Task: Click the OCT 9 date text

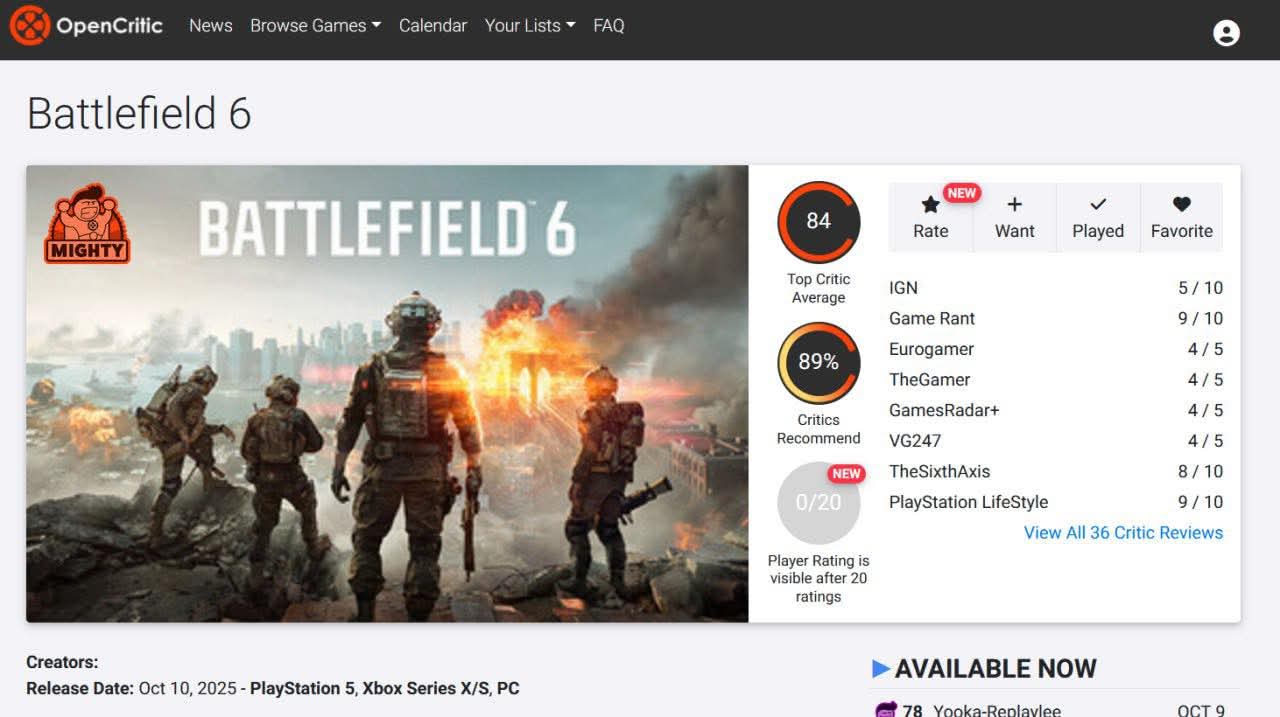Action: [1201, 711]
